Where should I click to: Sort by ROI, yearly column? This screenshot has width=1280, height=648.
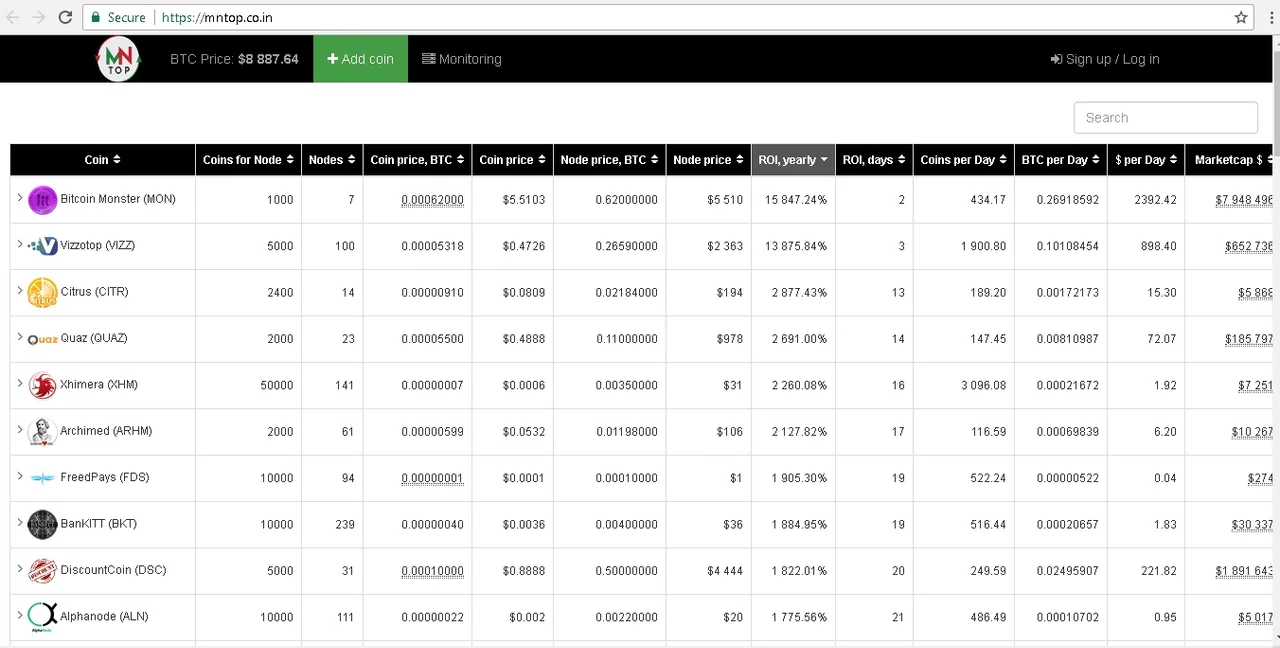tap(793, 160)
